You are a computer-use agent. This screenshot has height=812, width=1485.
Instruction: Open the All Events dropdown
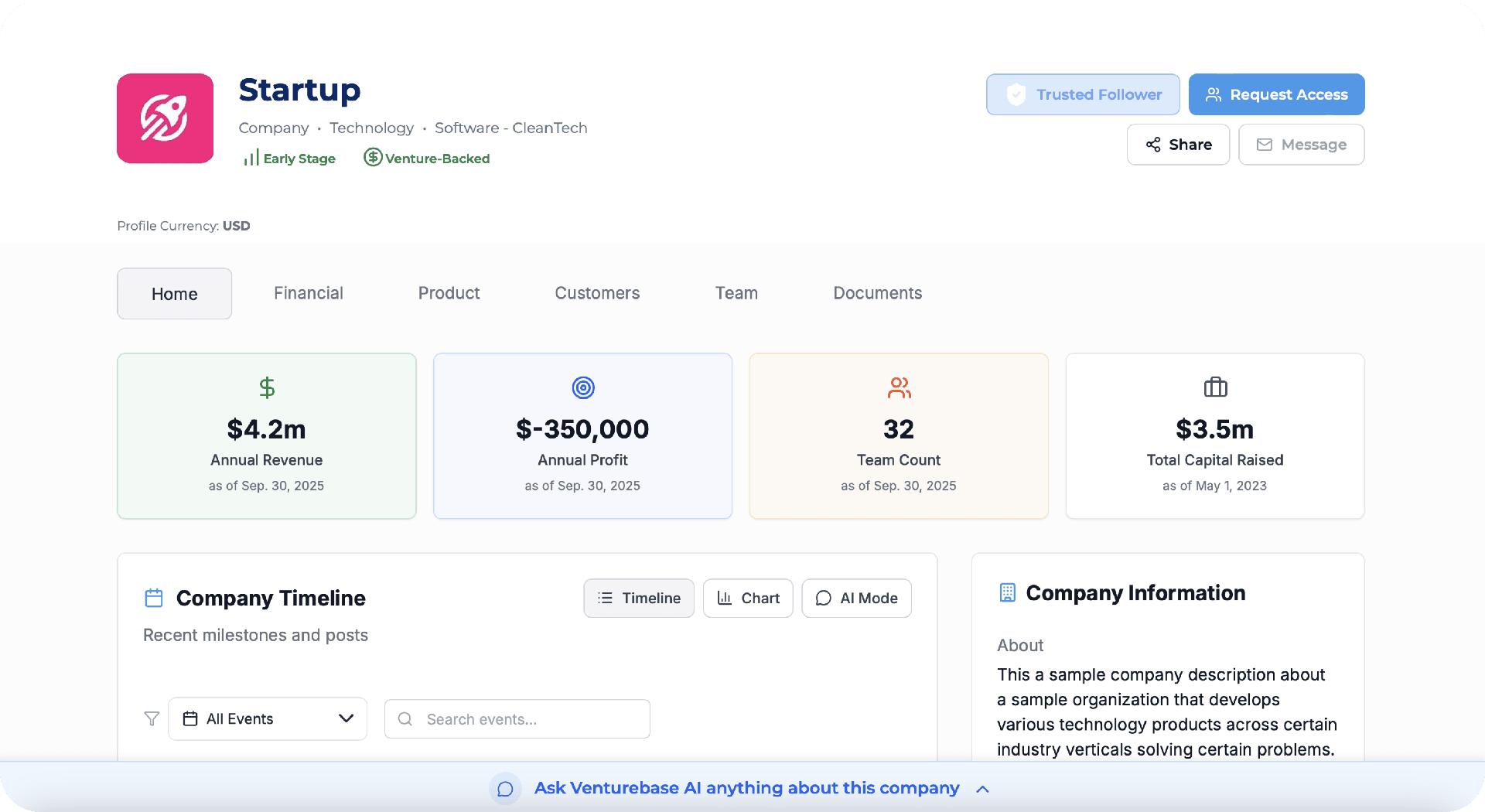click(267, 718)
